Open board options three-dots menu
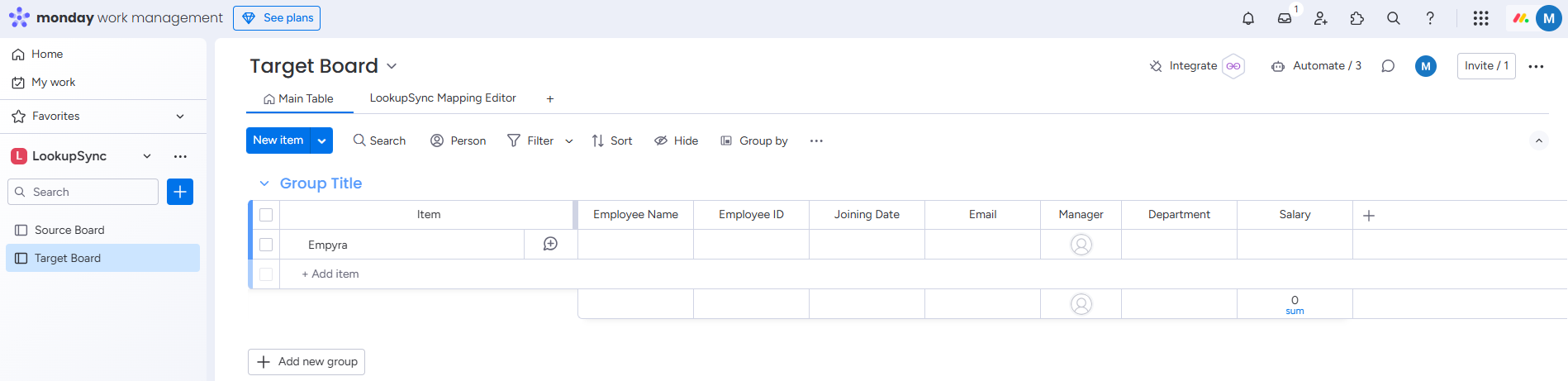1568x381 pixels. coord(1537,66)
